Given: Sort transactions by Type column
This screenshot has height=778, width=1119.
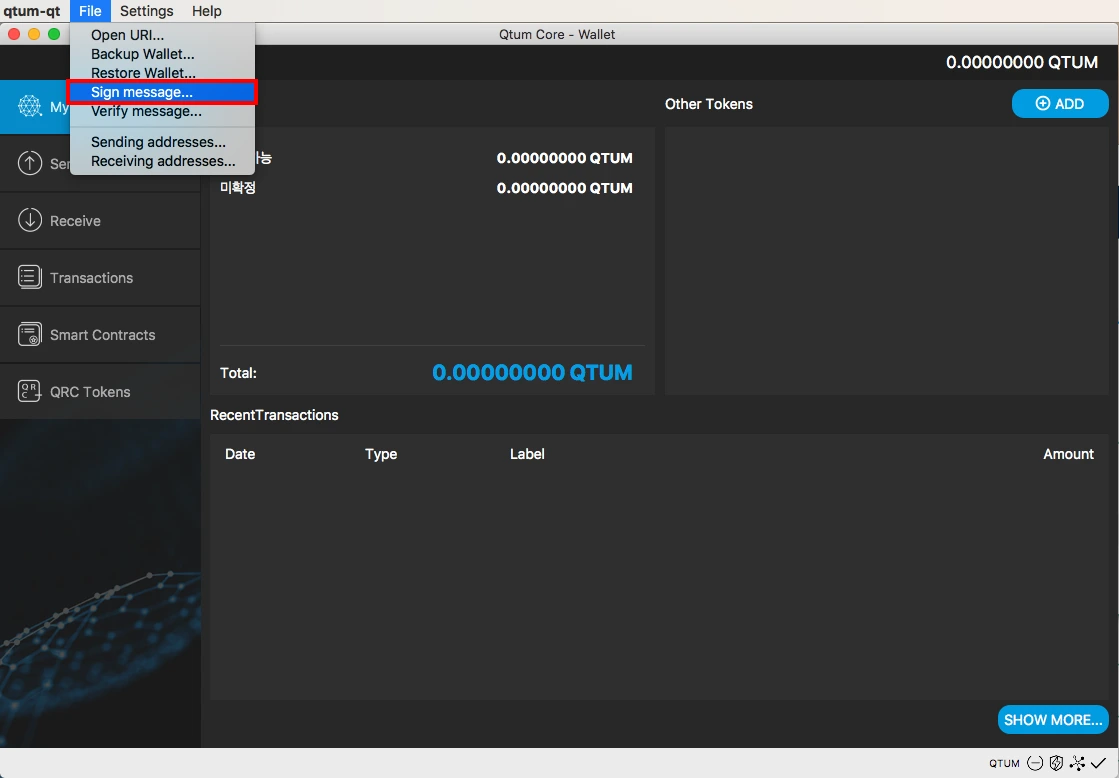Looking at the screenshot, I should coord(380,454).
